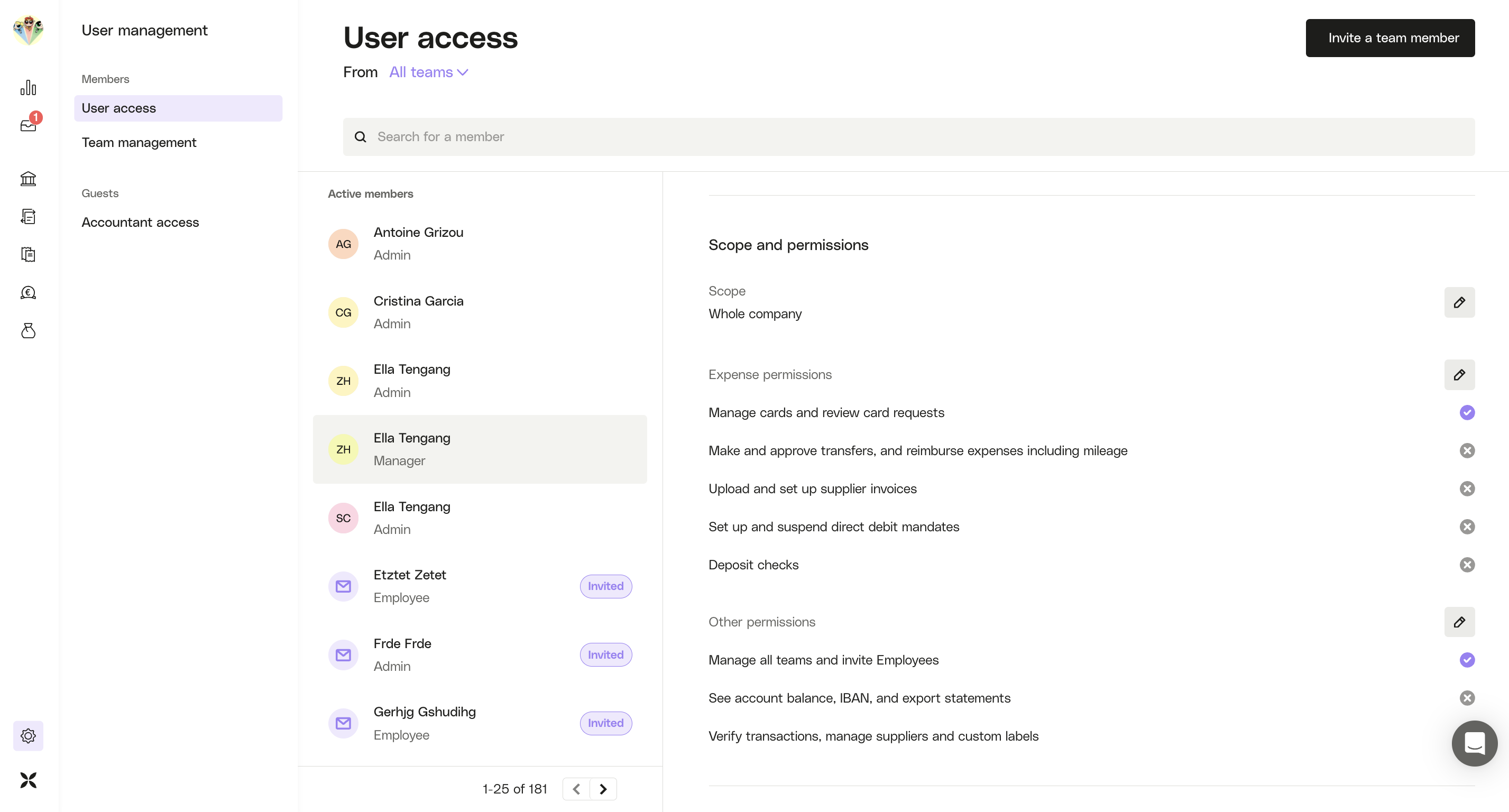Select Antoine Grizou Admin member row
Image resolution: width=1509 pixels, height=812 pixels.
(480, 244)
